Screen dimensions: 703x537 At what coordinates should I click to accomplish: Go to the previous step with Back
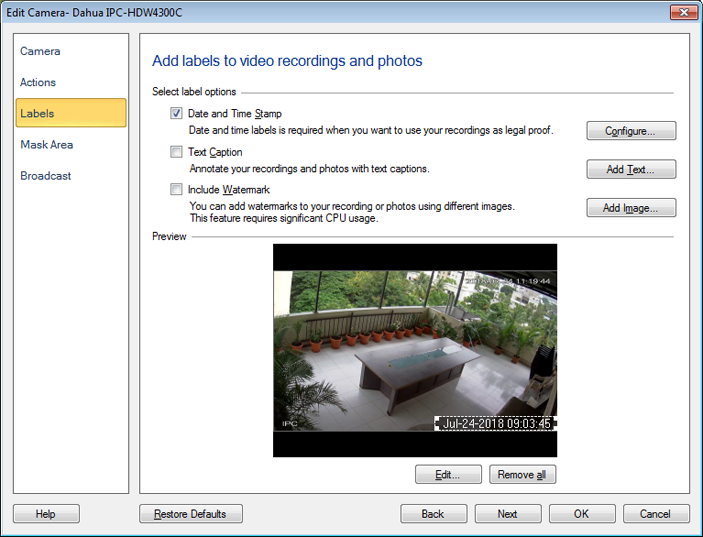[433, 514]
